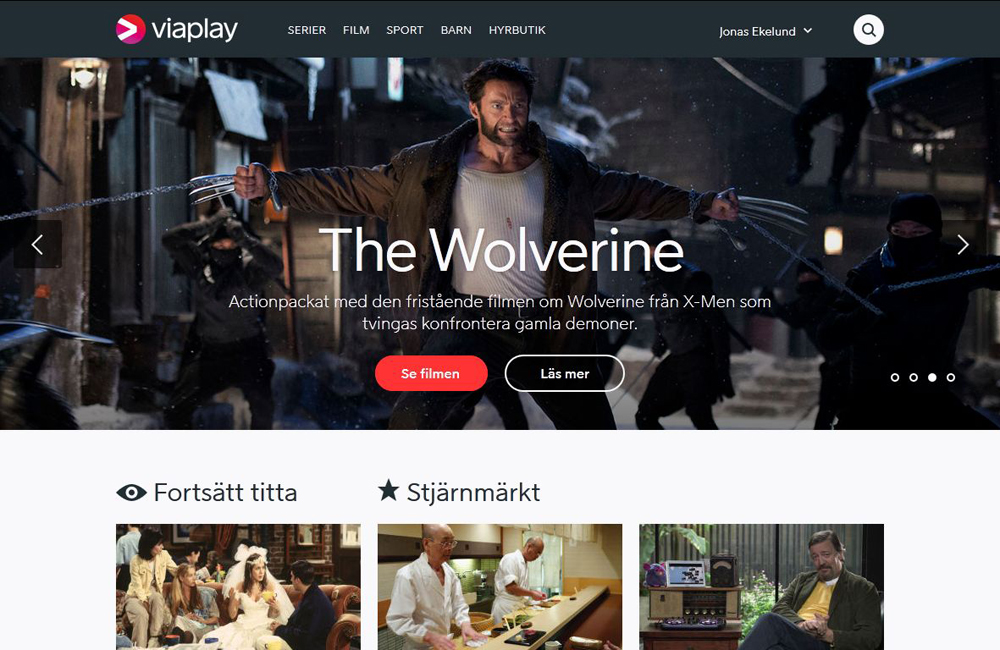Show previous slide with left arrow

[38, 244]
